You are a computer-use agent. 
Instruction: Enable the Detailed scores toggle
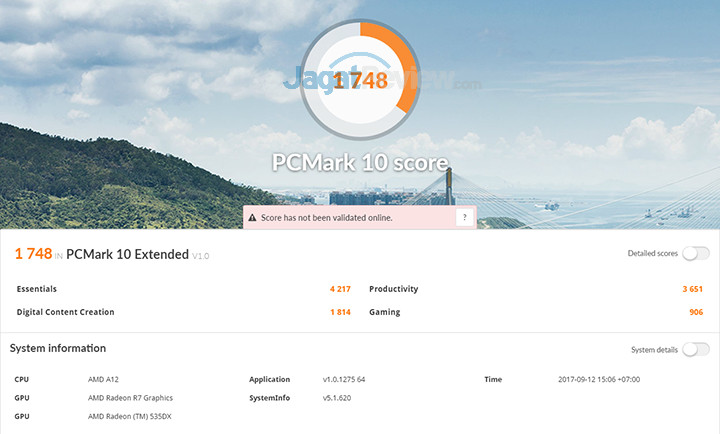tap(696, 254)
